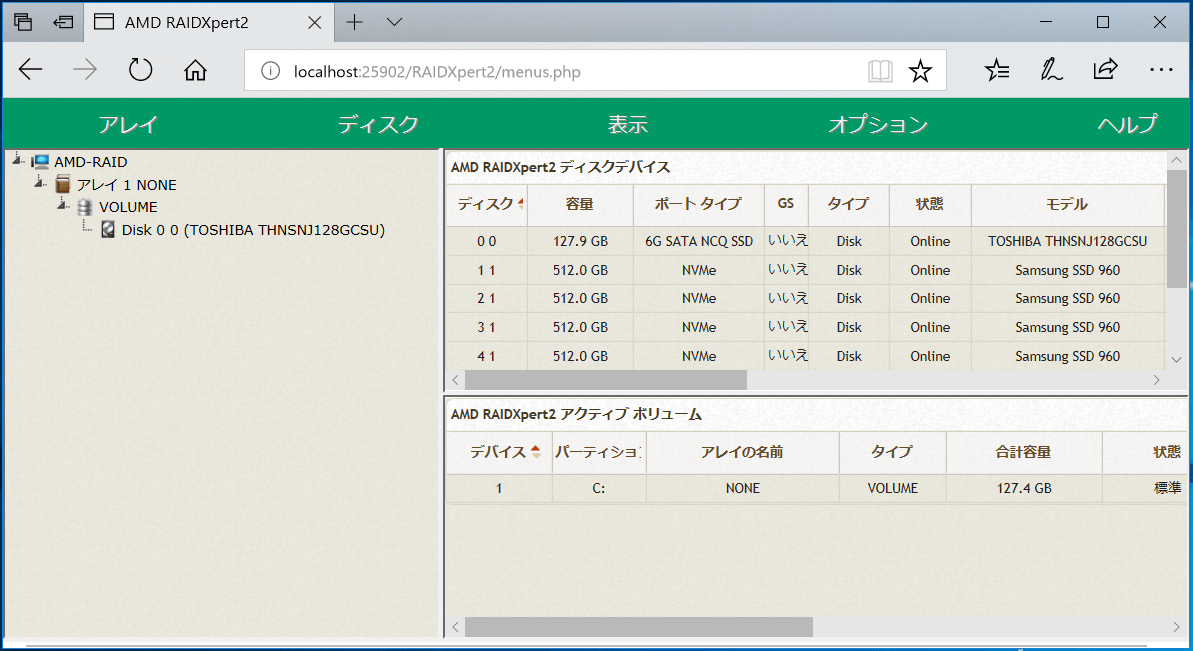Select disk row 4 1 cell
This screenshot has width=1193, height=651.
click(487, 356)
